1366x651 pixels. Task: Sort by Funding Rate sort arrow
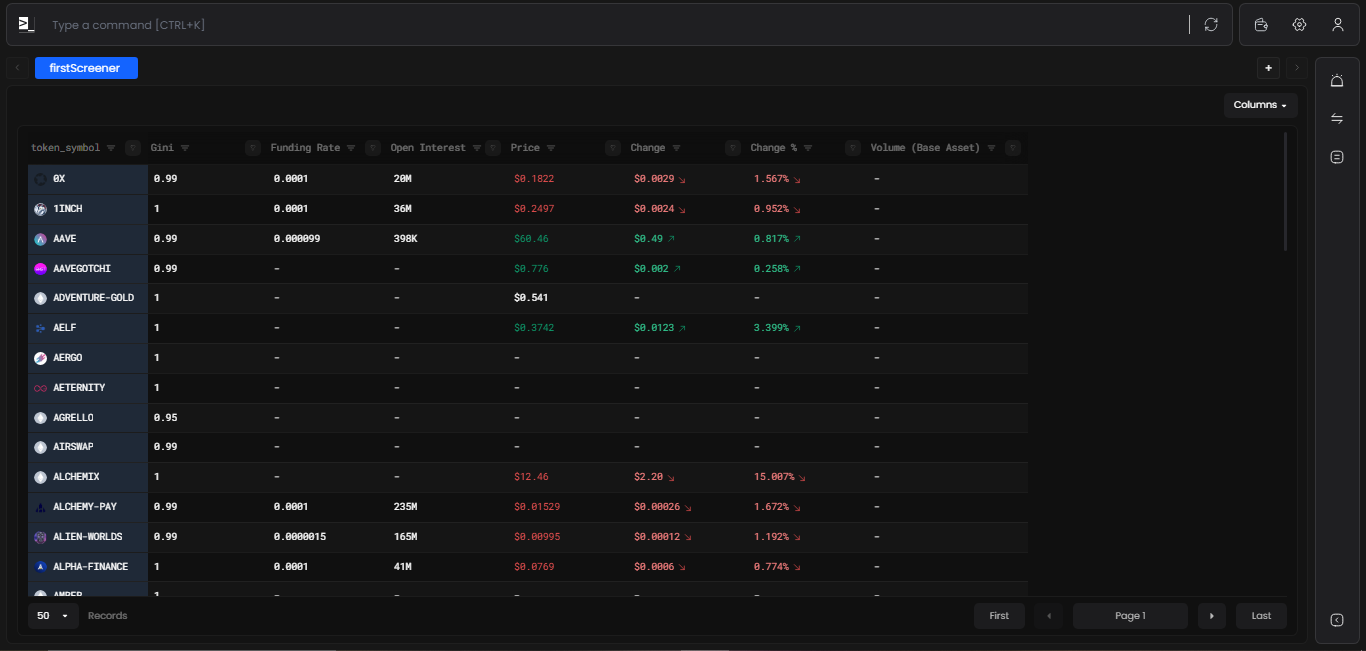click(x=351, y=148)
